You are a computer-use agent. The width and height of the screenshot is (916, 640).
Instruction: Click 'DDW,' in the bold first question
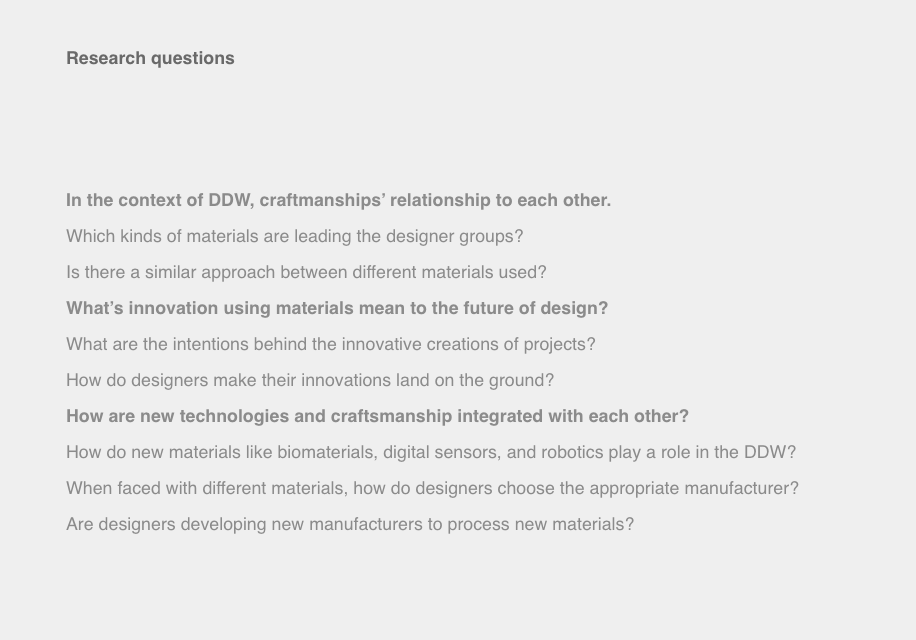point(231,200)
